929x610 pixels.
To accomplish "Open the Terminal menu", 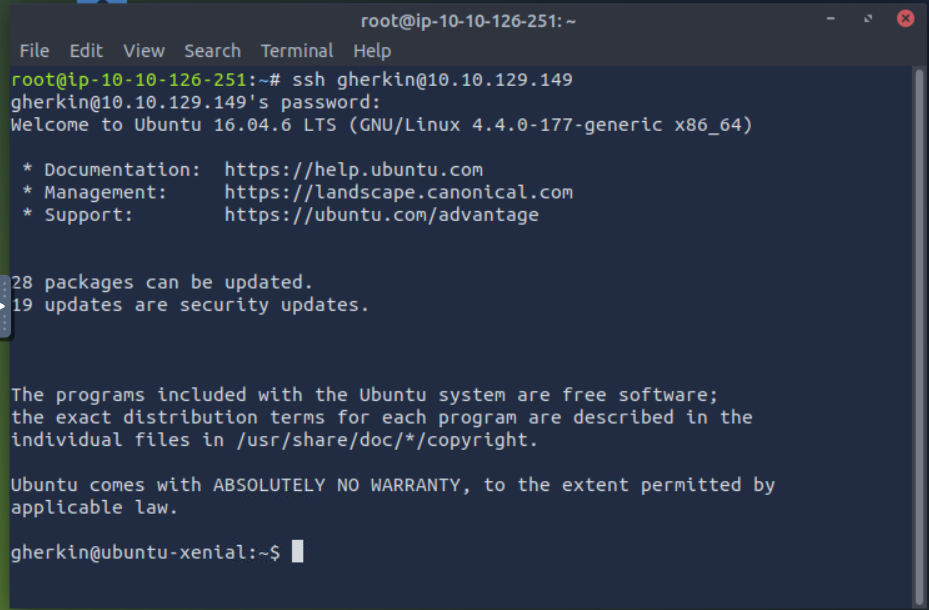I will (x=297, y=50).
